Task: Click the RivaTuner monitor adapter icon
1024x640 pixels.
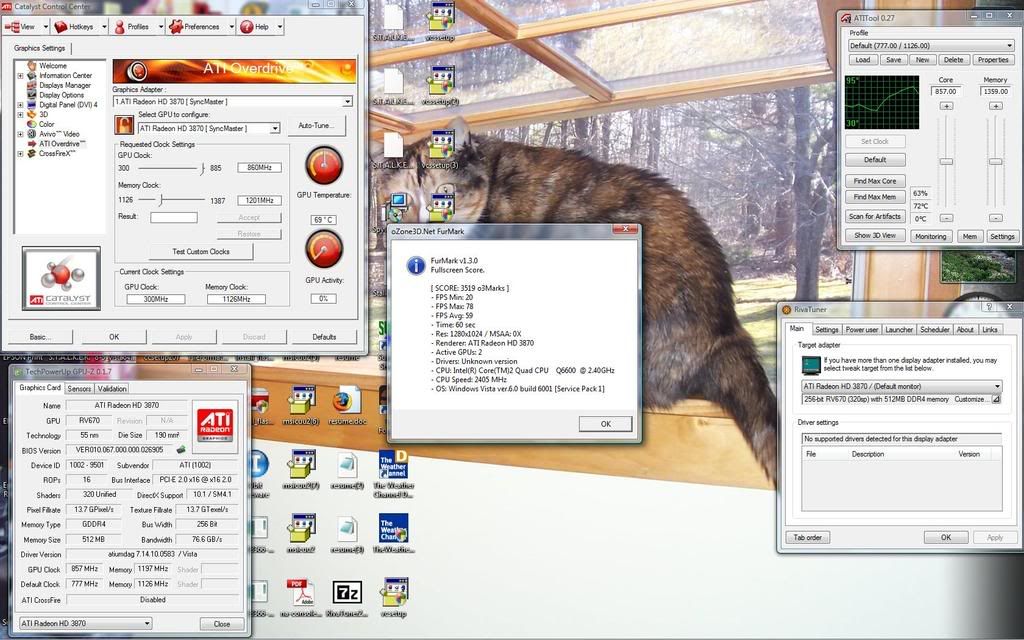Action: (x=810, y=364)
